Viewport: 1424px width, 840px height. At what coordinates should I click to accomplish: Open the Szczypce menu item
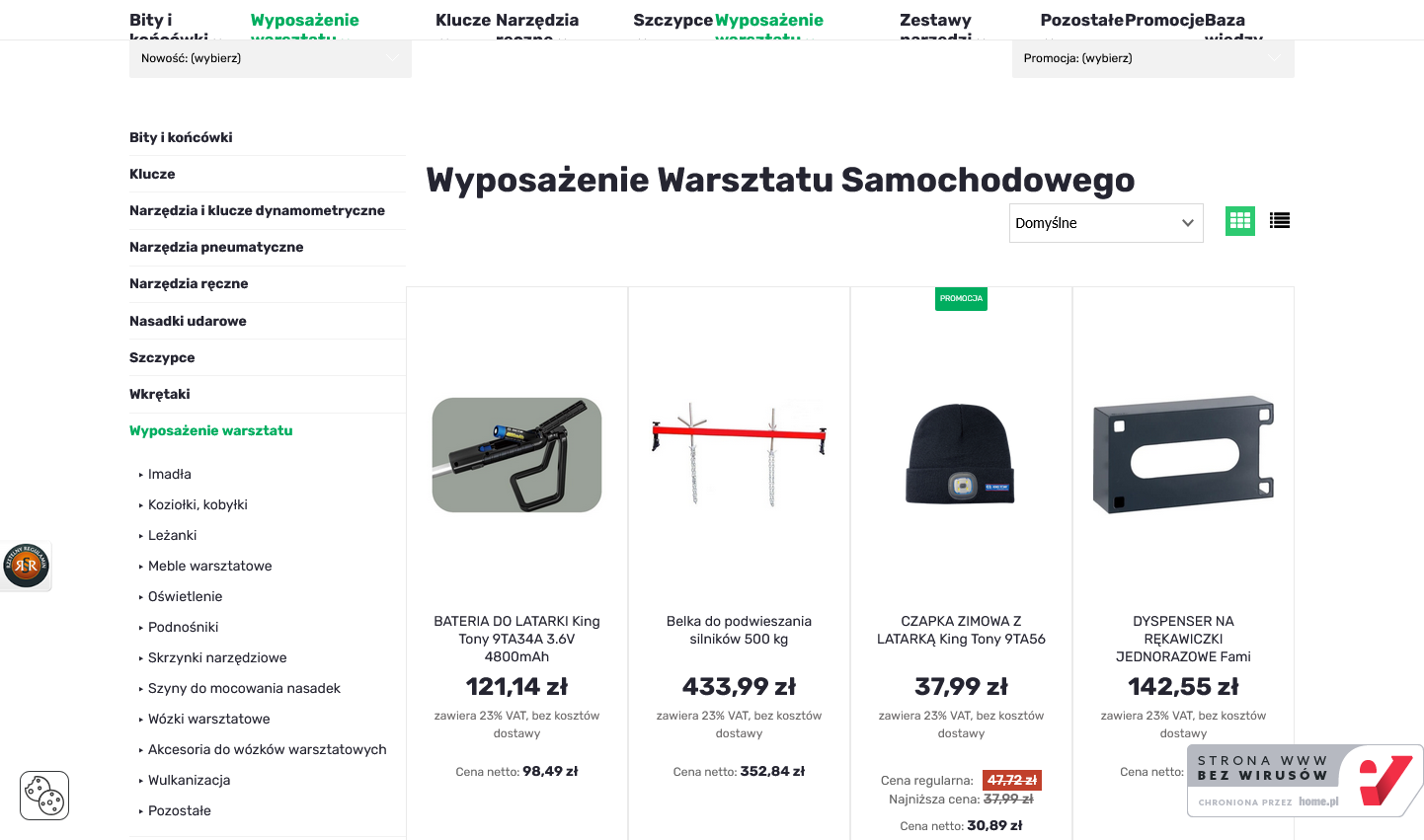pyautogui.click(x=672, y=19)
